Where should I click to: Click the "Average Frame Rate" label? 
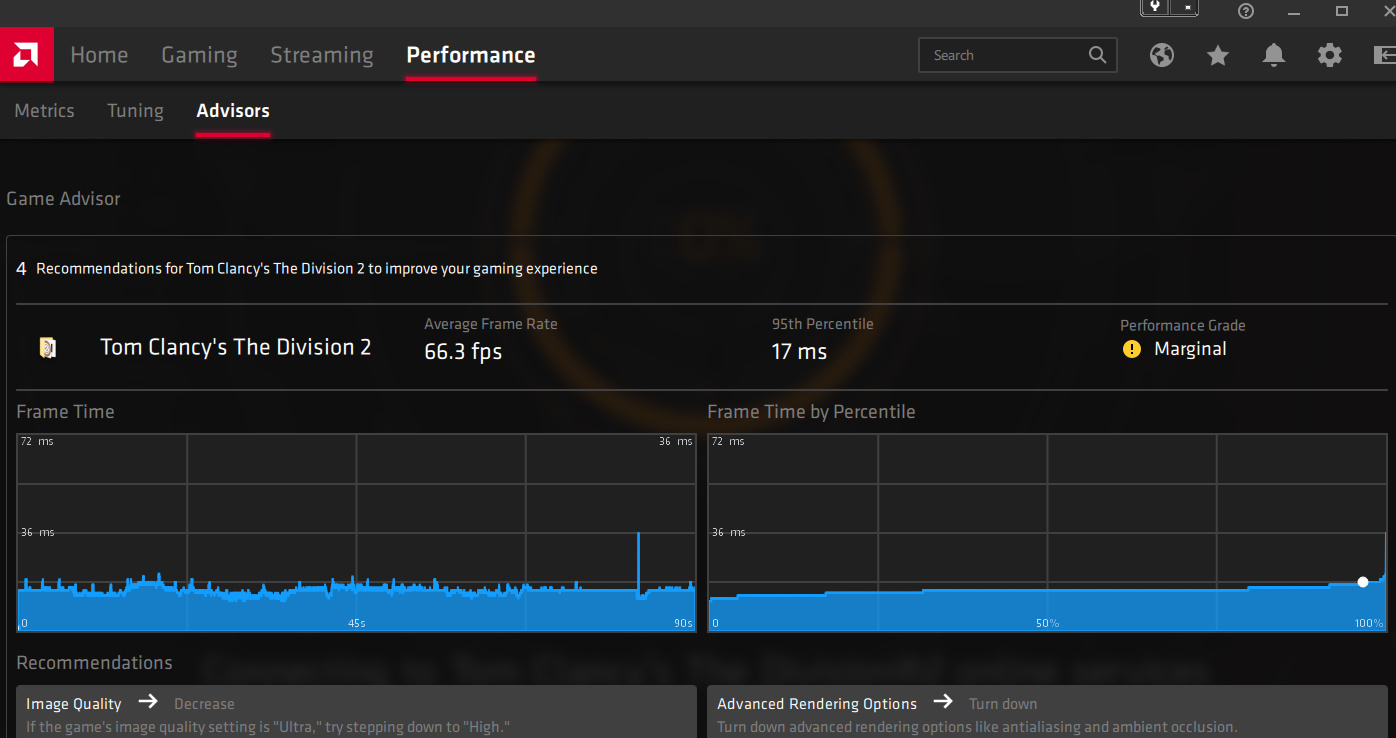click(x=491, y=324)
